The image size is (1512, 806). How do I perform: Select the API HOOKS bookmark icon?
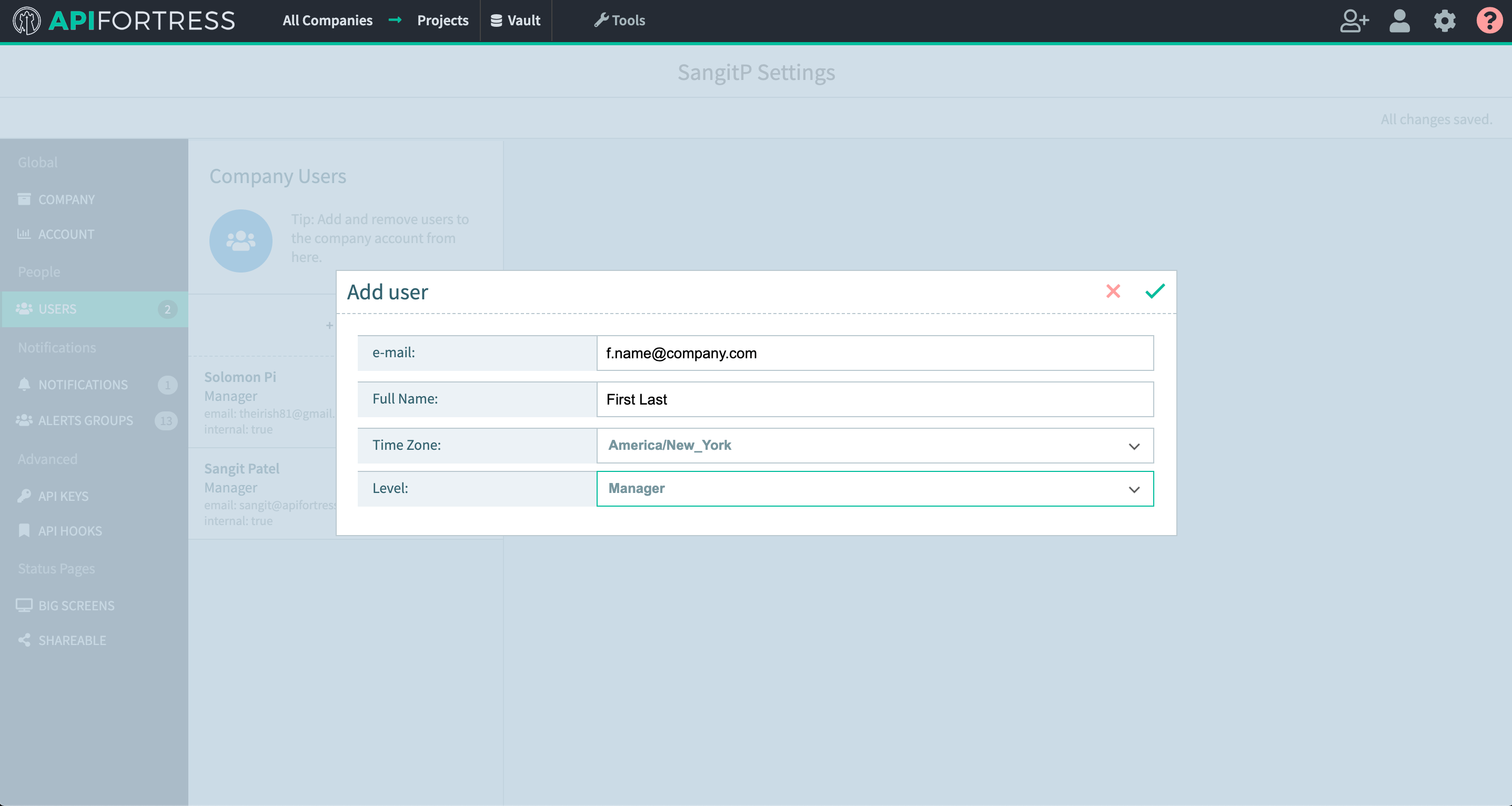[x=24, y=531]
